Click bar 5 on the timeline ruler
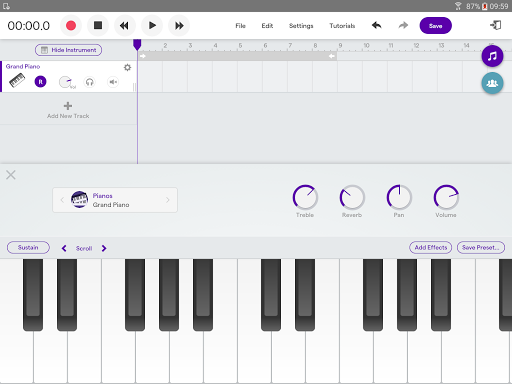Image resolution: width=512 pixels, height=384 pixels. (x=240, y=45)
